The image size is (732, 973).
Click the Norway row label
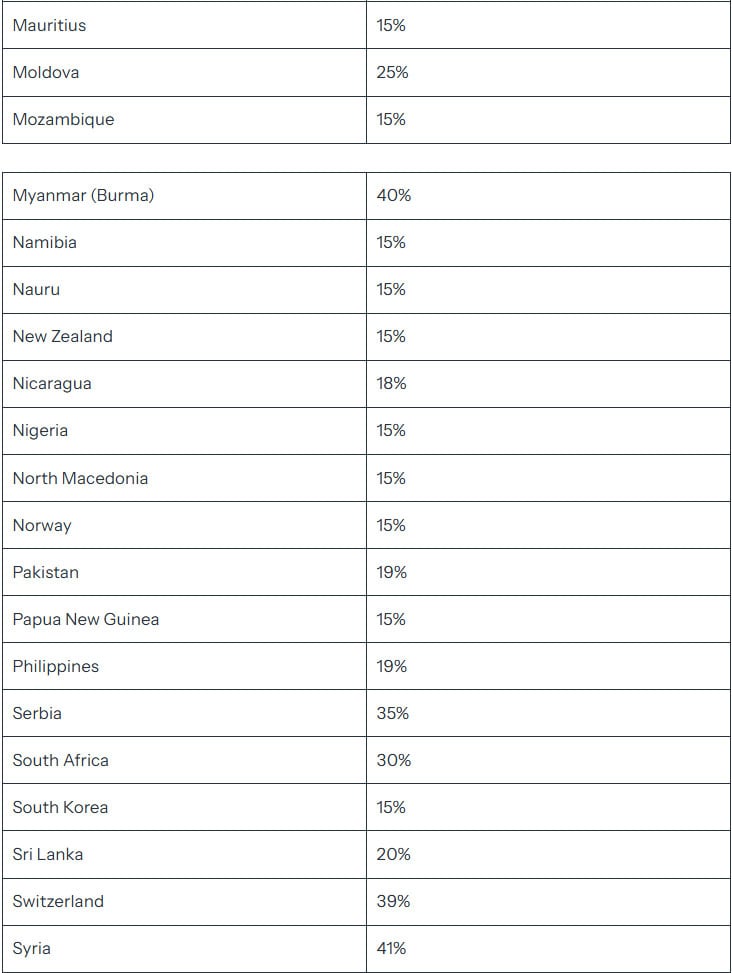click(x=42, y=525)
